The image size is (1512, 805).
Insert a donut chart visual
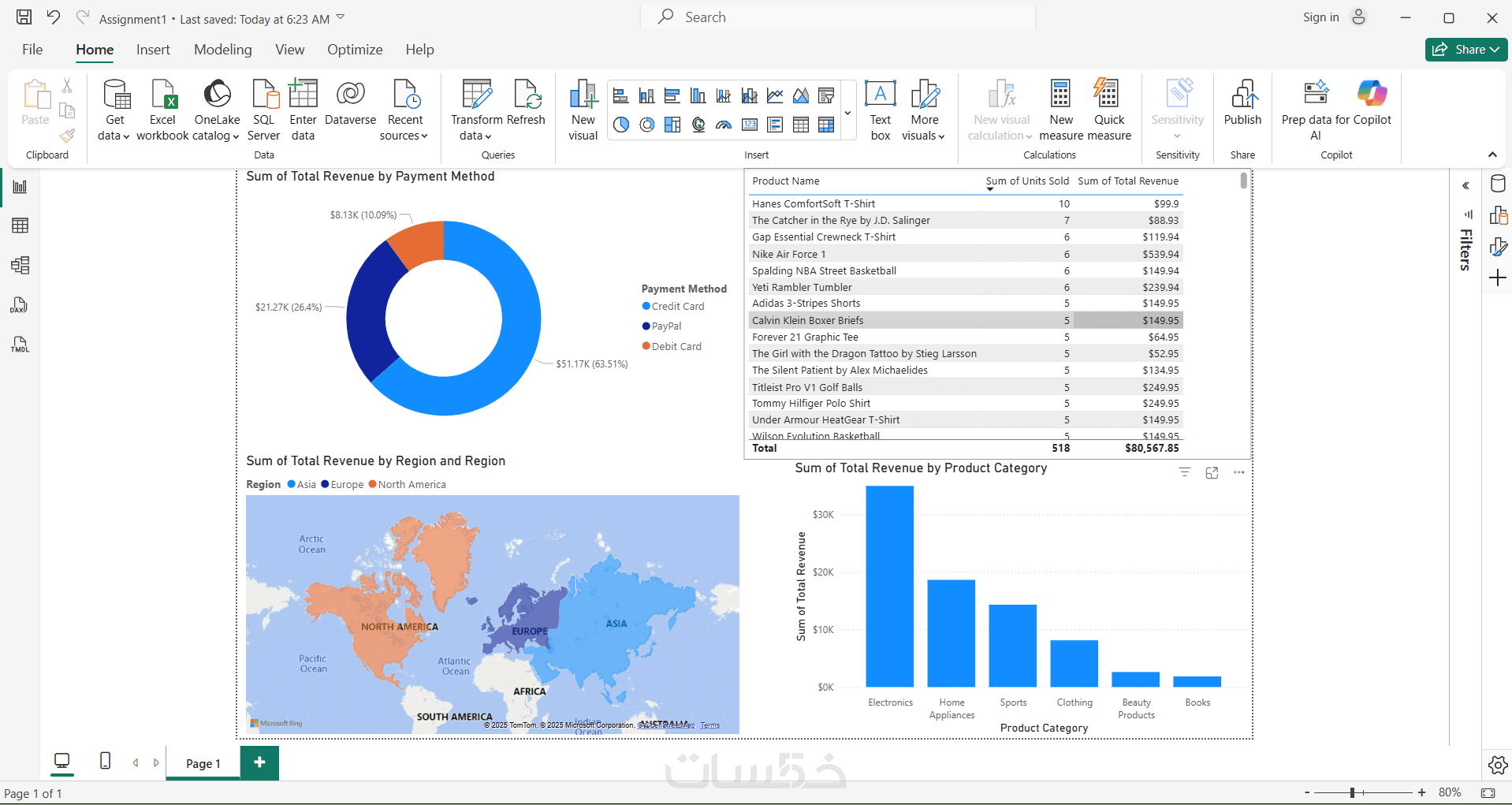646,125
